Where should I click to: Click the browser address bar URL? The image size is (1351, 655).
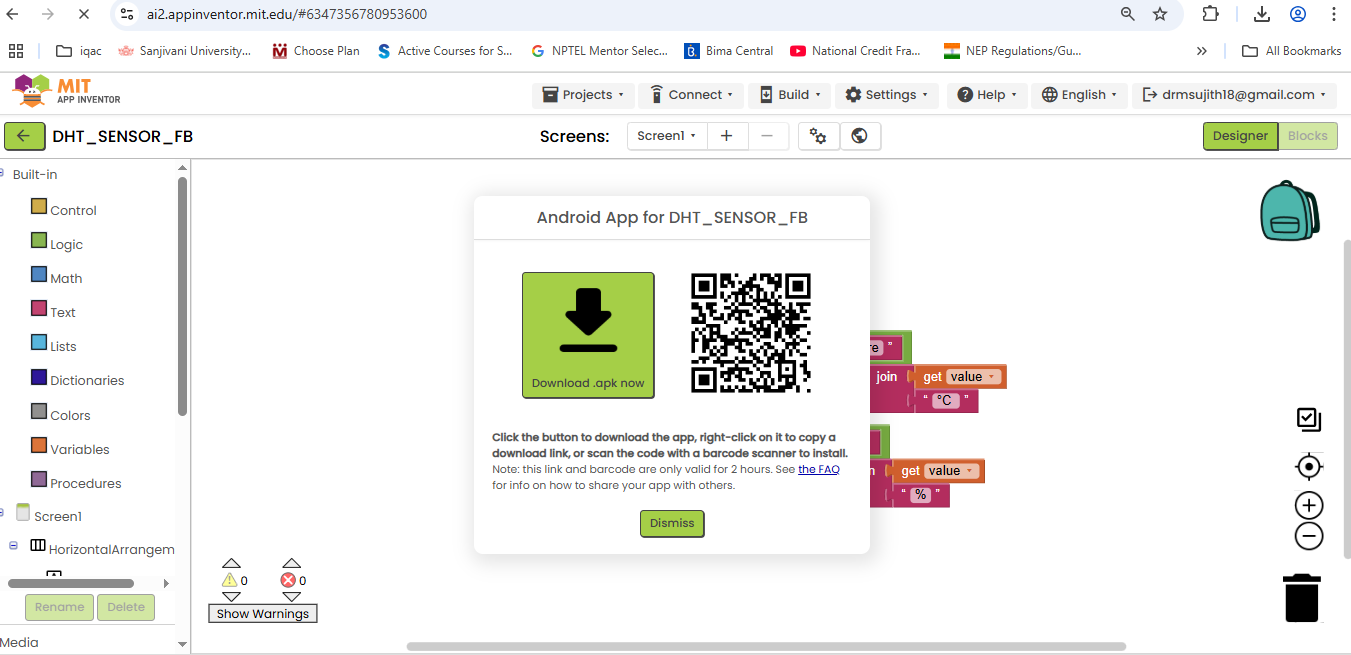pyautogui.click(x=287, y=14)
